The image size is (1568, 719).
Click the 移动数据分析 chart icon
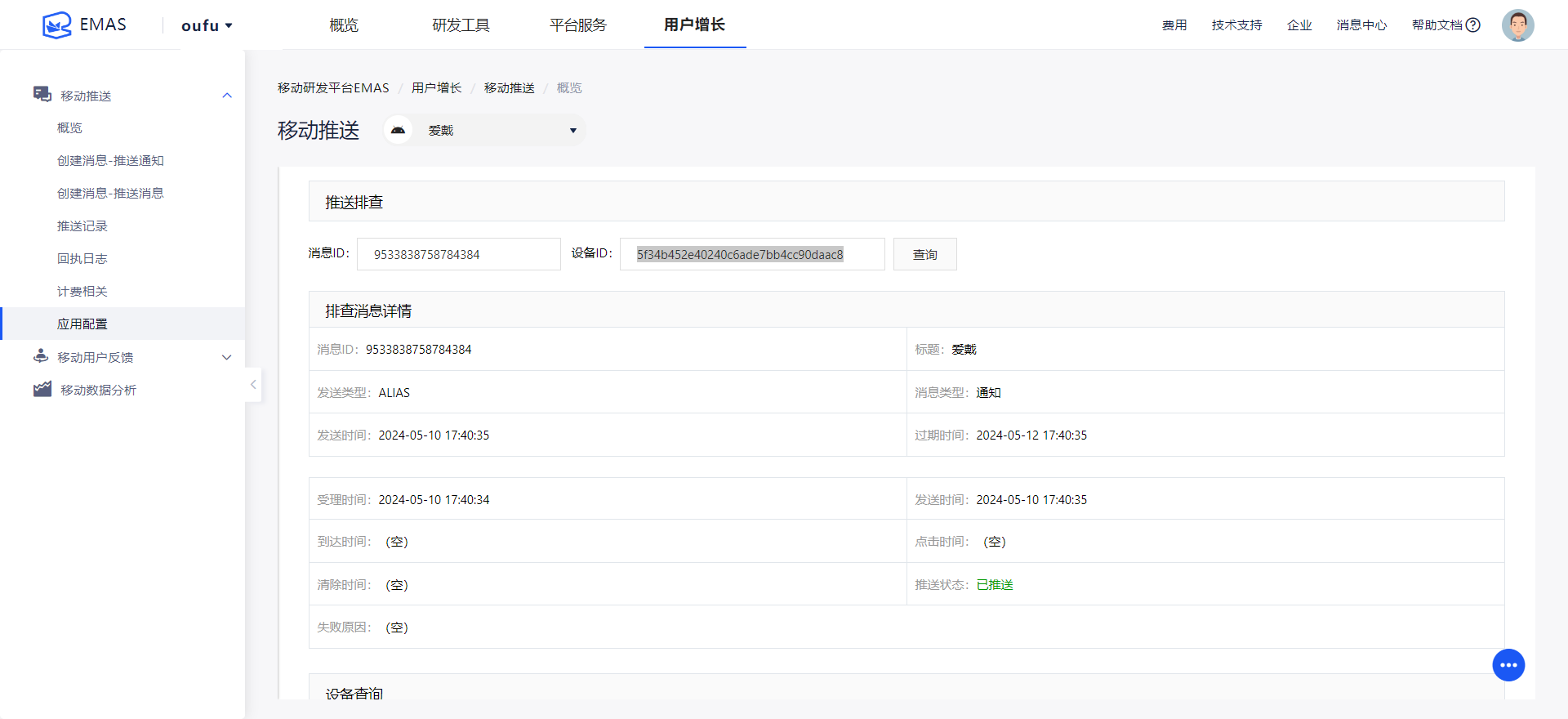pos(42,389)
